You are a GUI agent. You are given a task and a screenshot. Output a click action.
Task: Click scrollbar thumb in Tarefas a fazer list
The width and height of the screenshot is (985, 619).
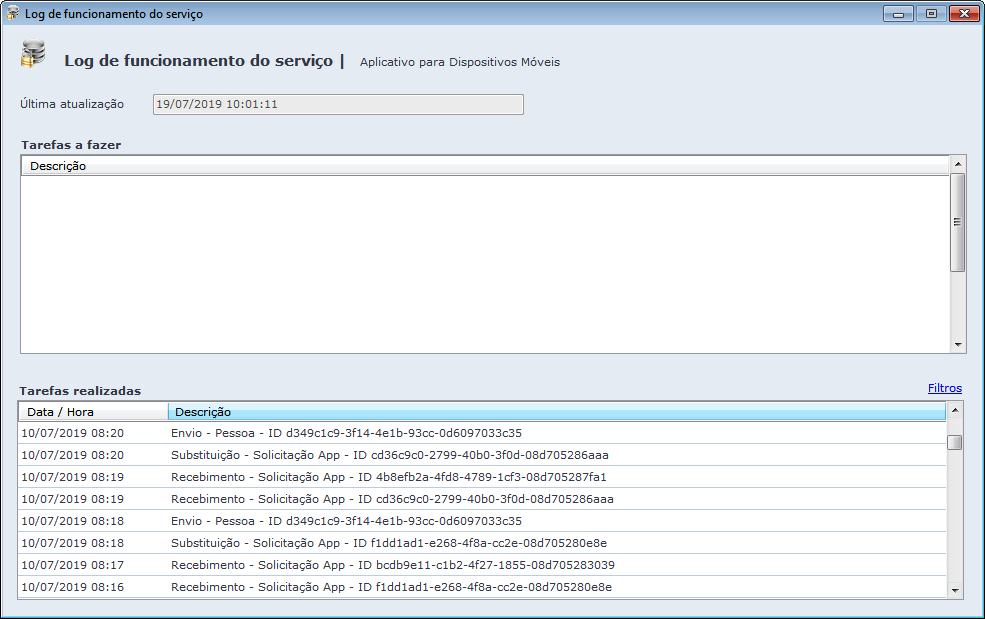tap(957, 222)
